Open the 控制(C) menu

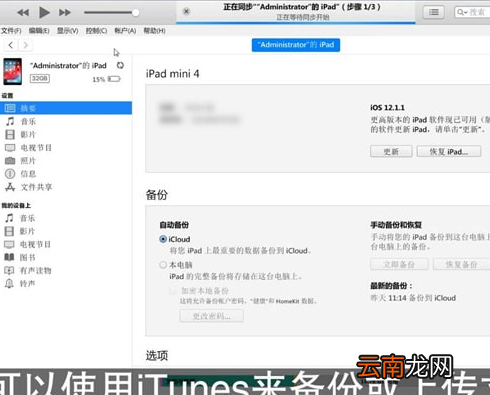click(96, 31)
